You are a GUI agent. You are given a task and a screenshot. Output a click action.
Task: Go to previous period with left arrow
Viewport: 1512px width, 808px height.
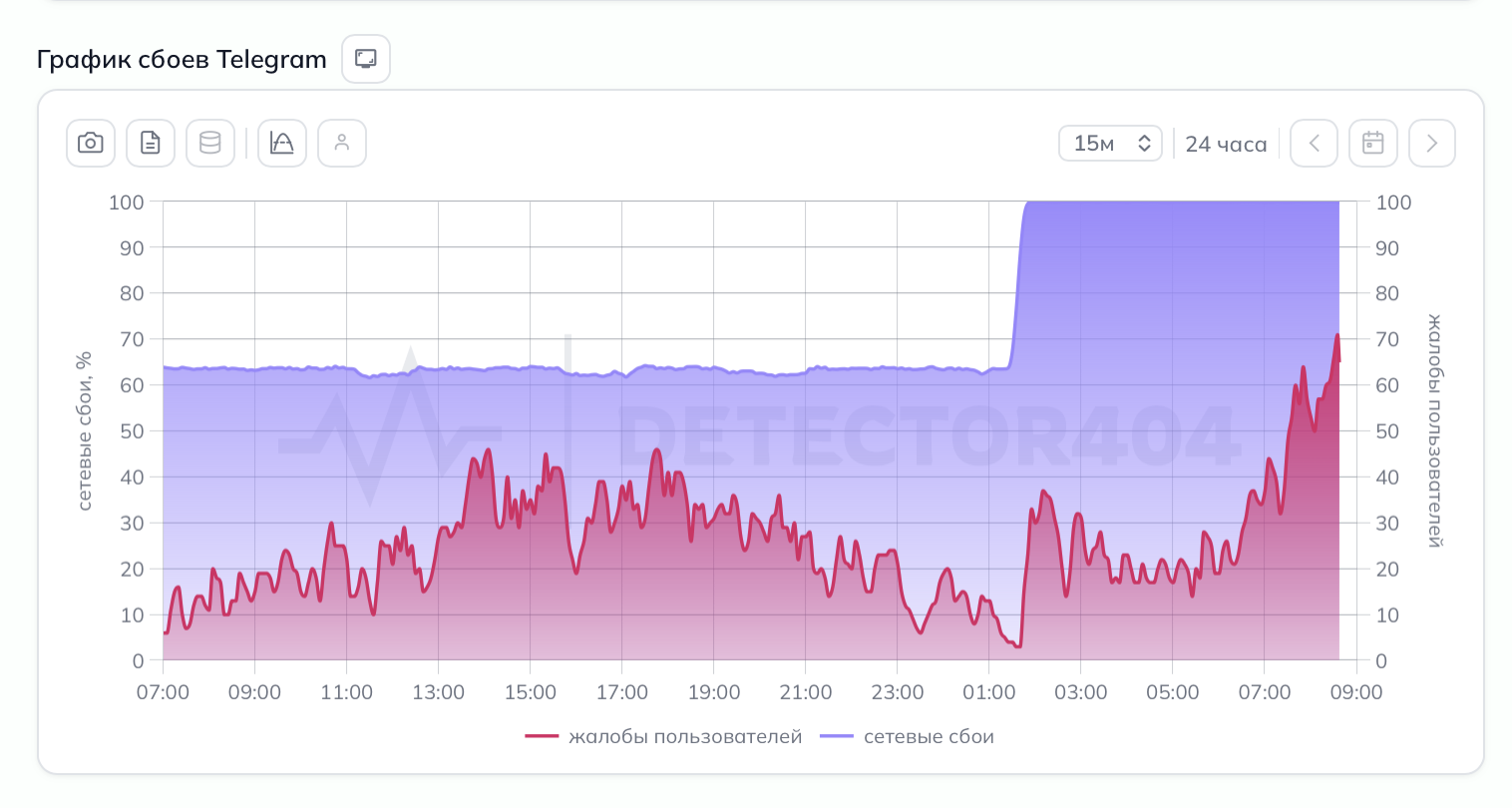coord(1314,144)
